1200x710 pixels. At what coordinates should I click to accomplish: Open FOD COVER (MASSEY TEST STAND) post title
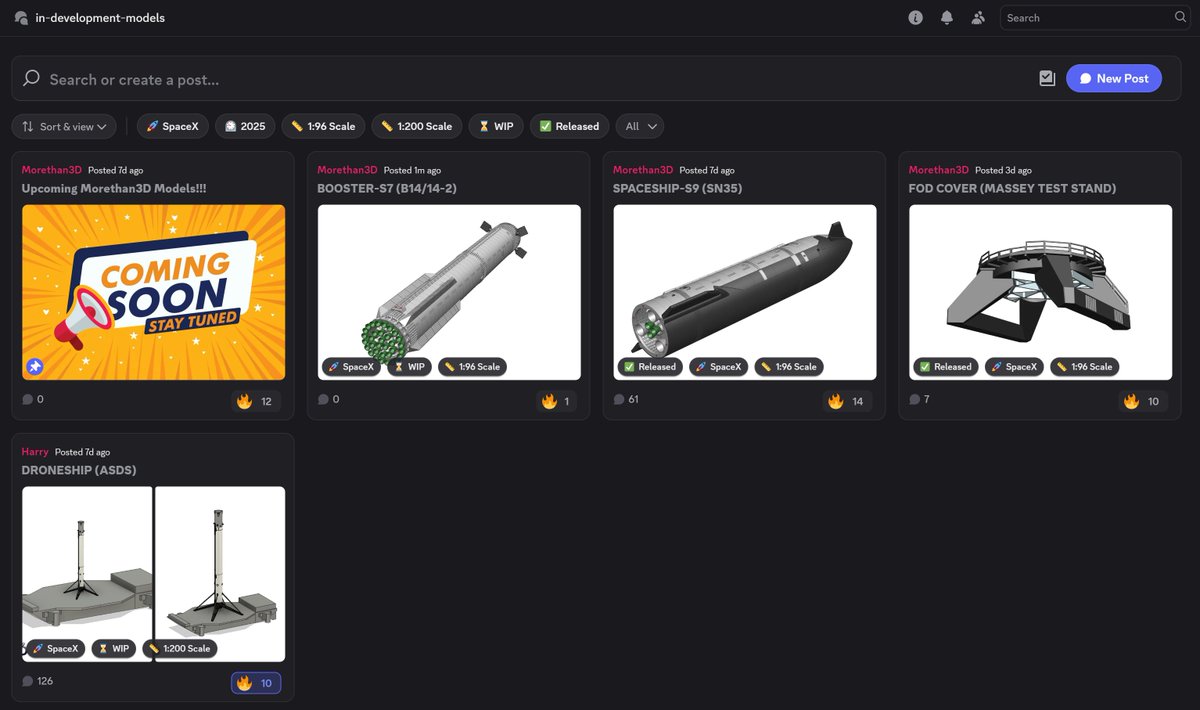1012,188
